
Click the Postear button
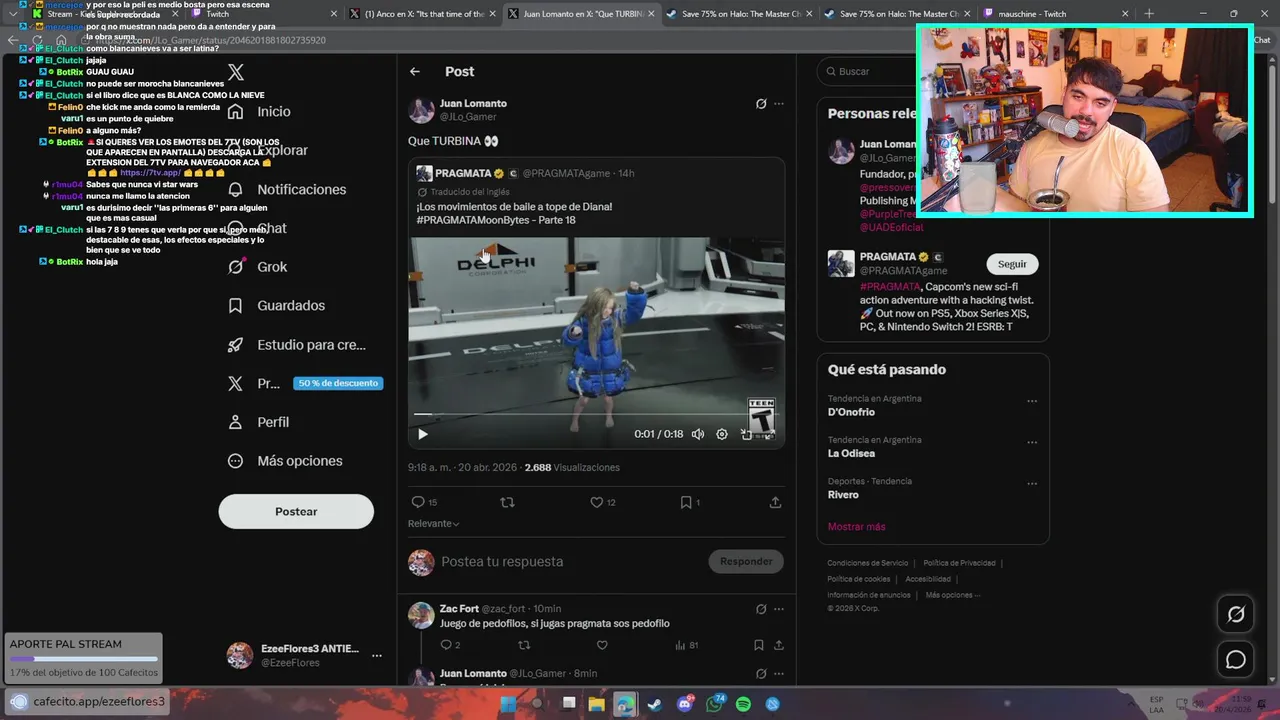click(x=296, y=511)
